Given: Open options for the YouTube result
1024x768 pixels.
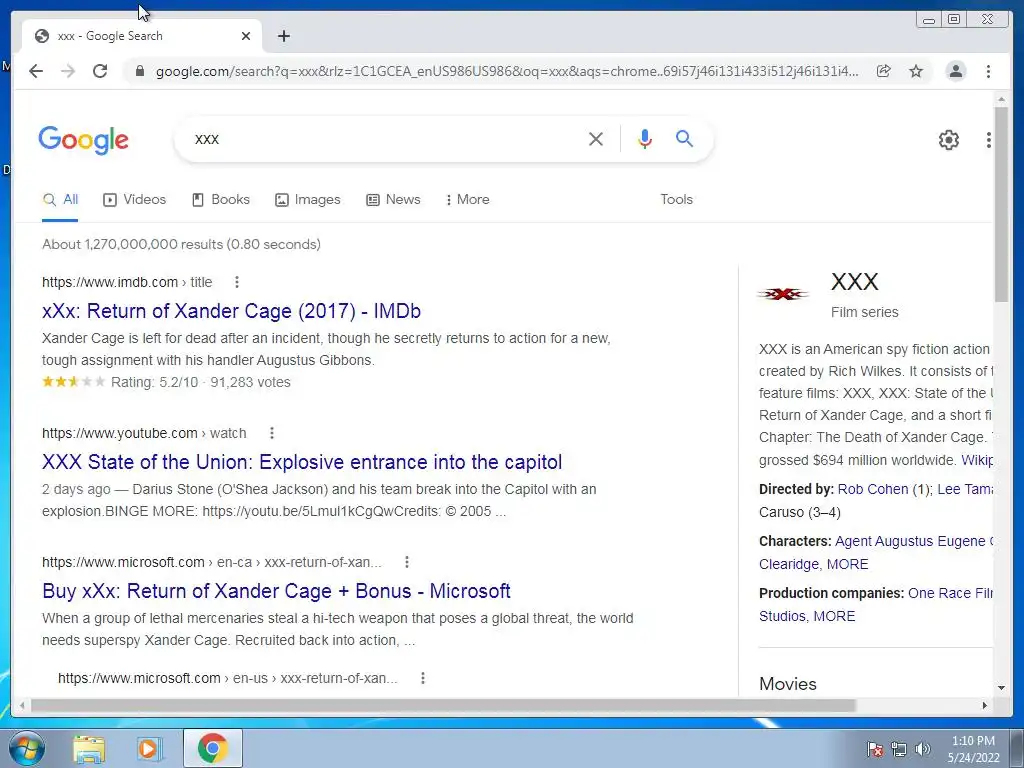Looking at the screenshot, I should (272, 433).
